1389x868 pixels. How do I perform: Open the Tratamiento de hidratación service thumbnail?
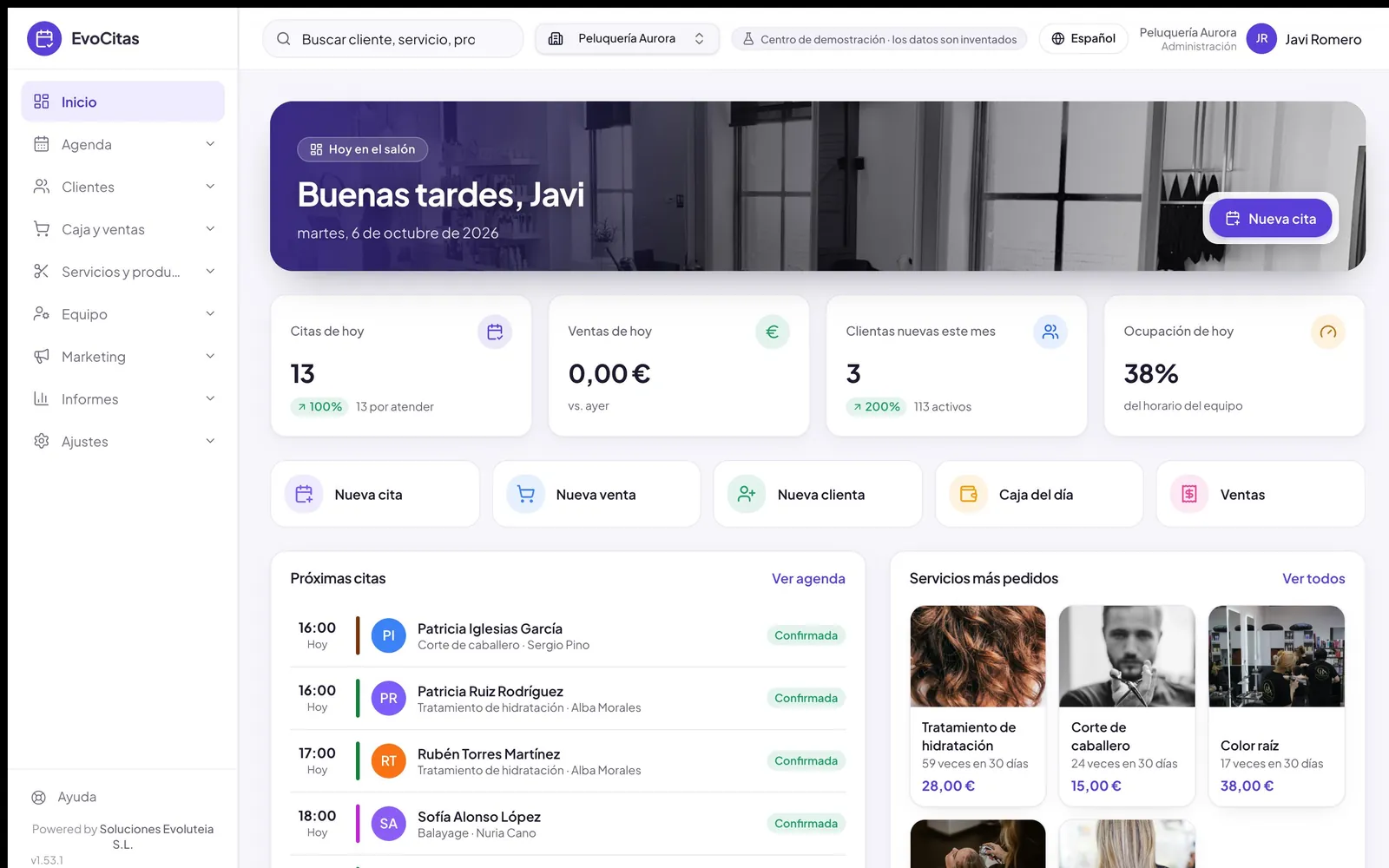(978, 656)
